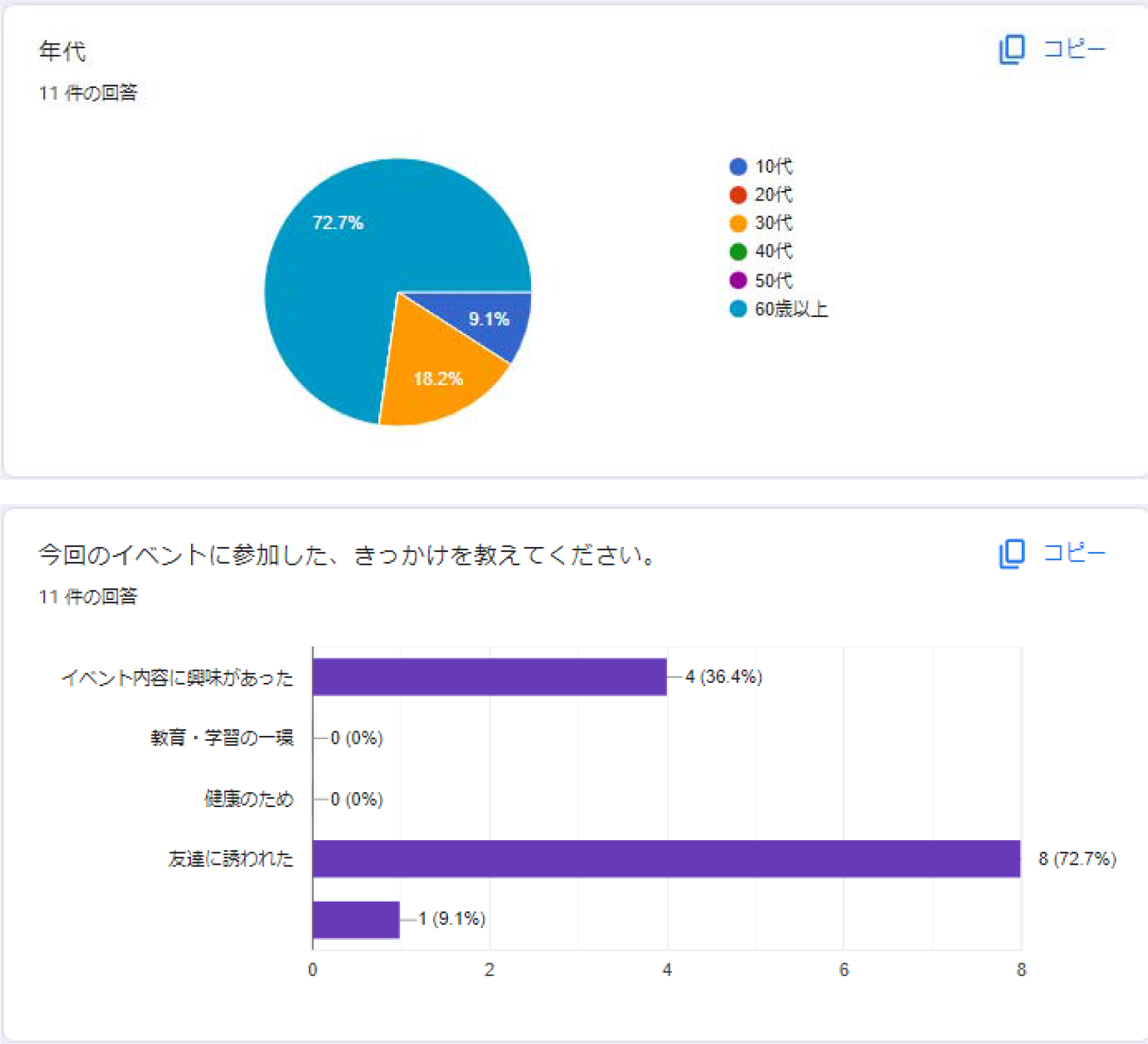Click the イベント内容に興味があった bar

(x=489, y=677)
